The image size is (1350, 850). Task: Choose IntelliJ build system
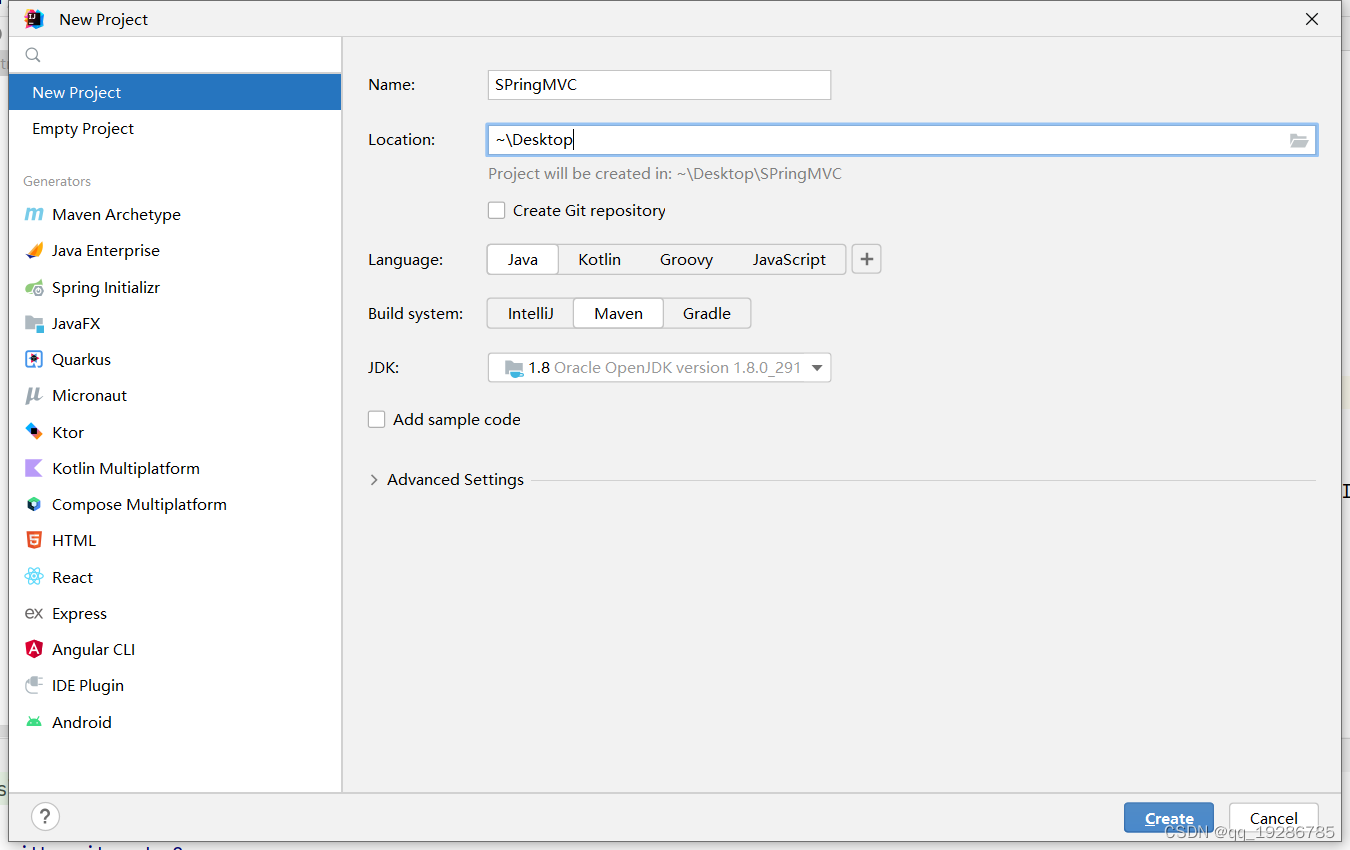tap(530, 313)
